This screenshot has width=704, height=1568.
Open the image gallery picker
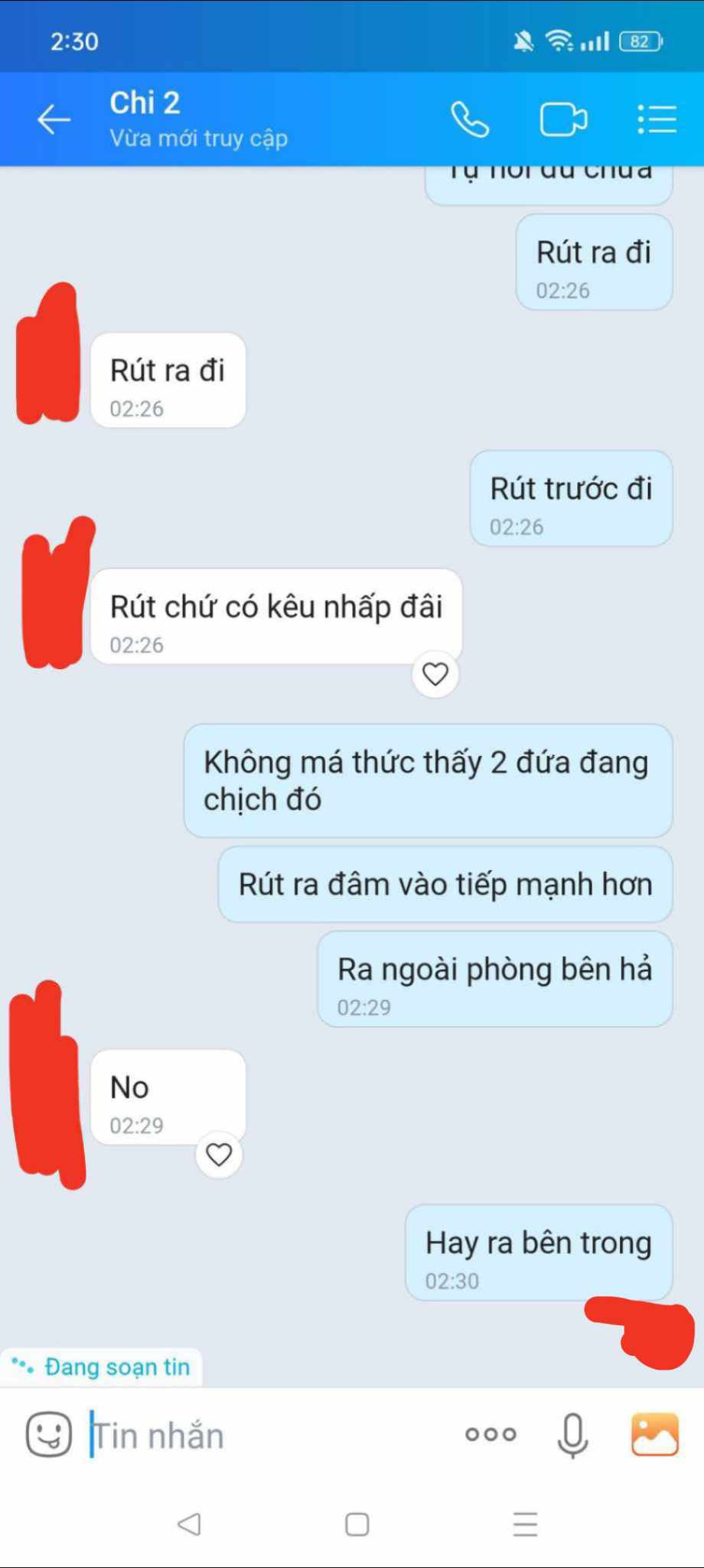(x=654, y=1434)
